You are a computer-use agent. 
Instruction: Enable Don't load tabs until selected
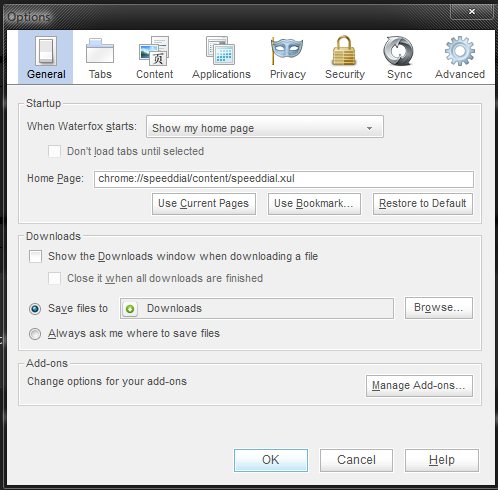(x=55, y=151)
